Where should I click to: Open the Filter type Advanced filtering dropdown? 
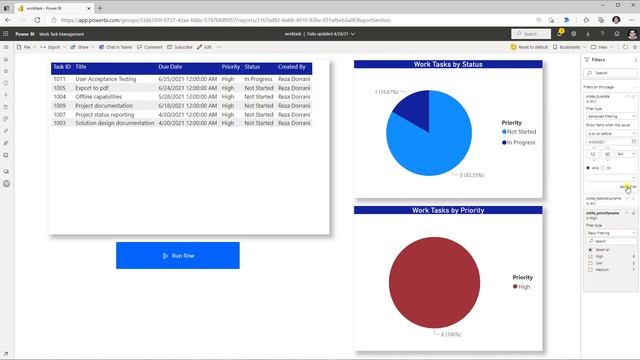point(611,116)
